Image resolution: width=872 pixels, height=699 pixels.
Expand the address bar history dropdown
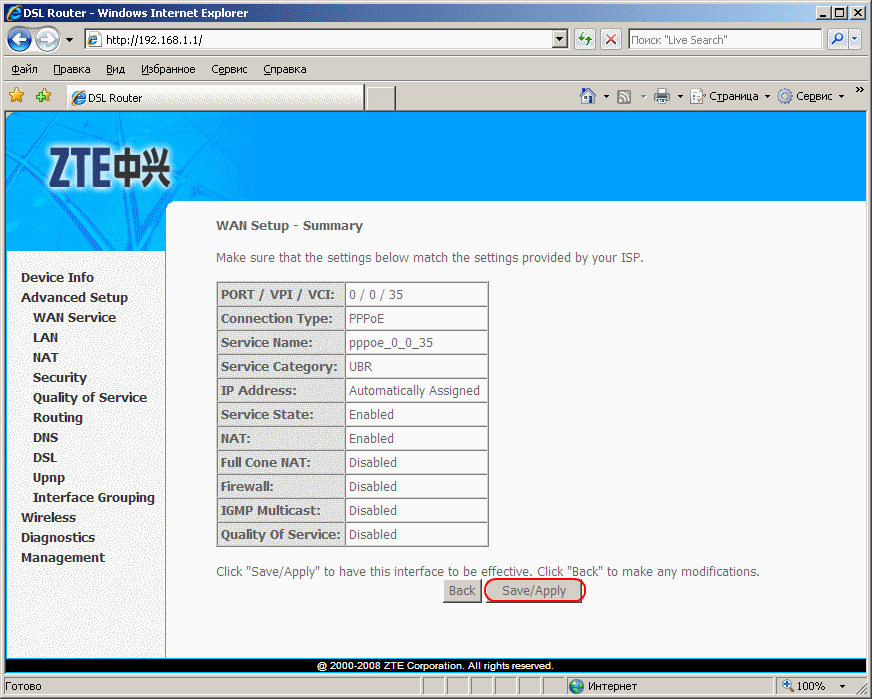(x=560, y=40)
